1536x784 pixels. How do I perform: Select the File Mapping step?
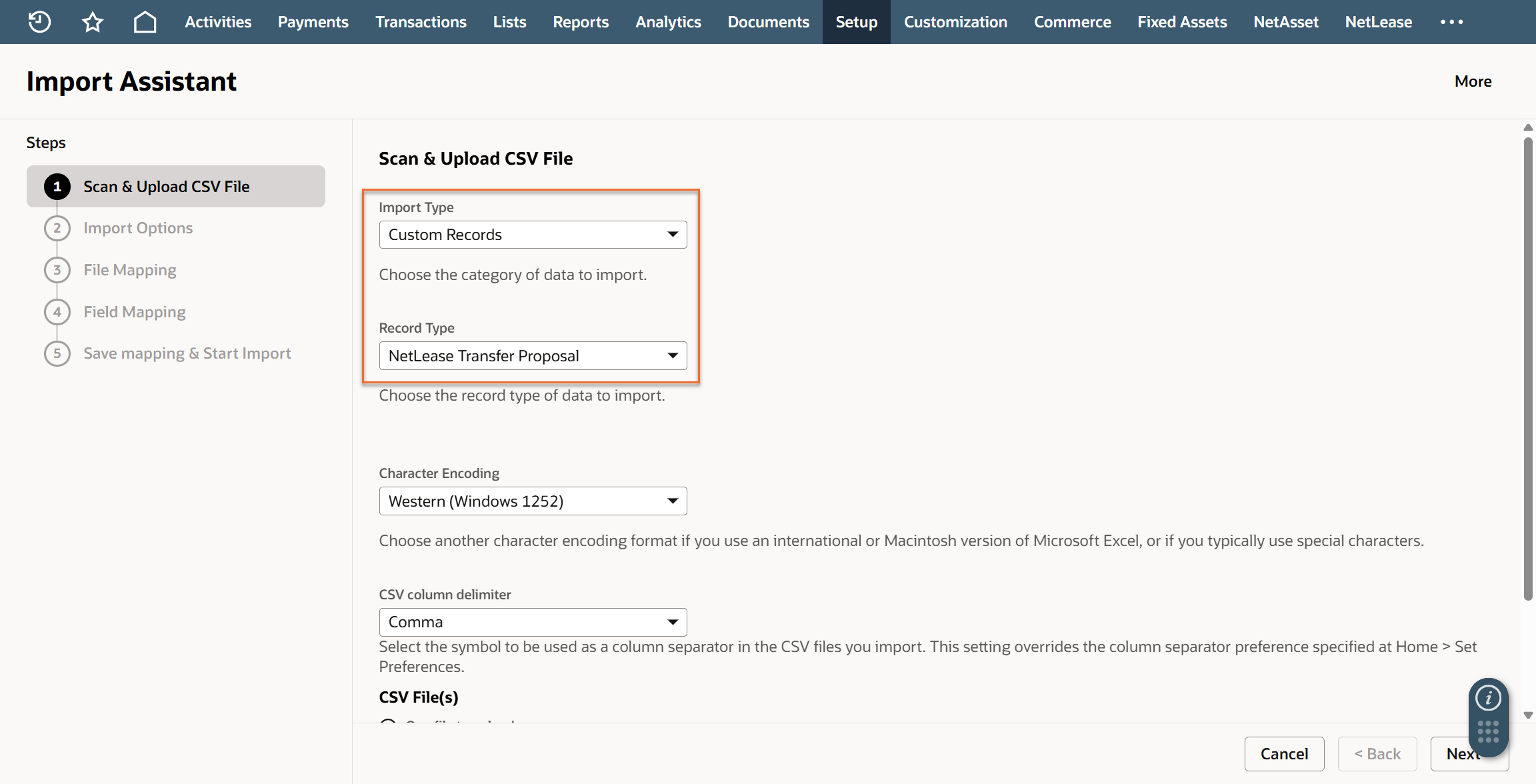pos(130,270)
